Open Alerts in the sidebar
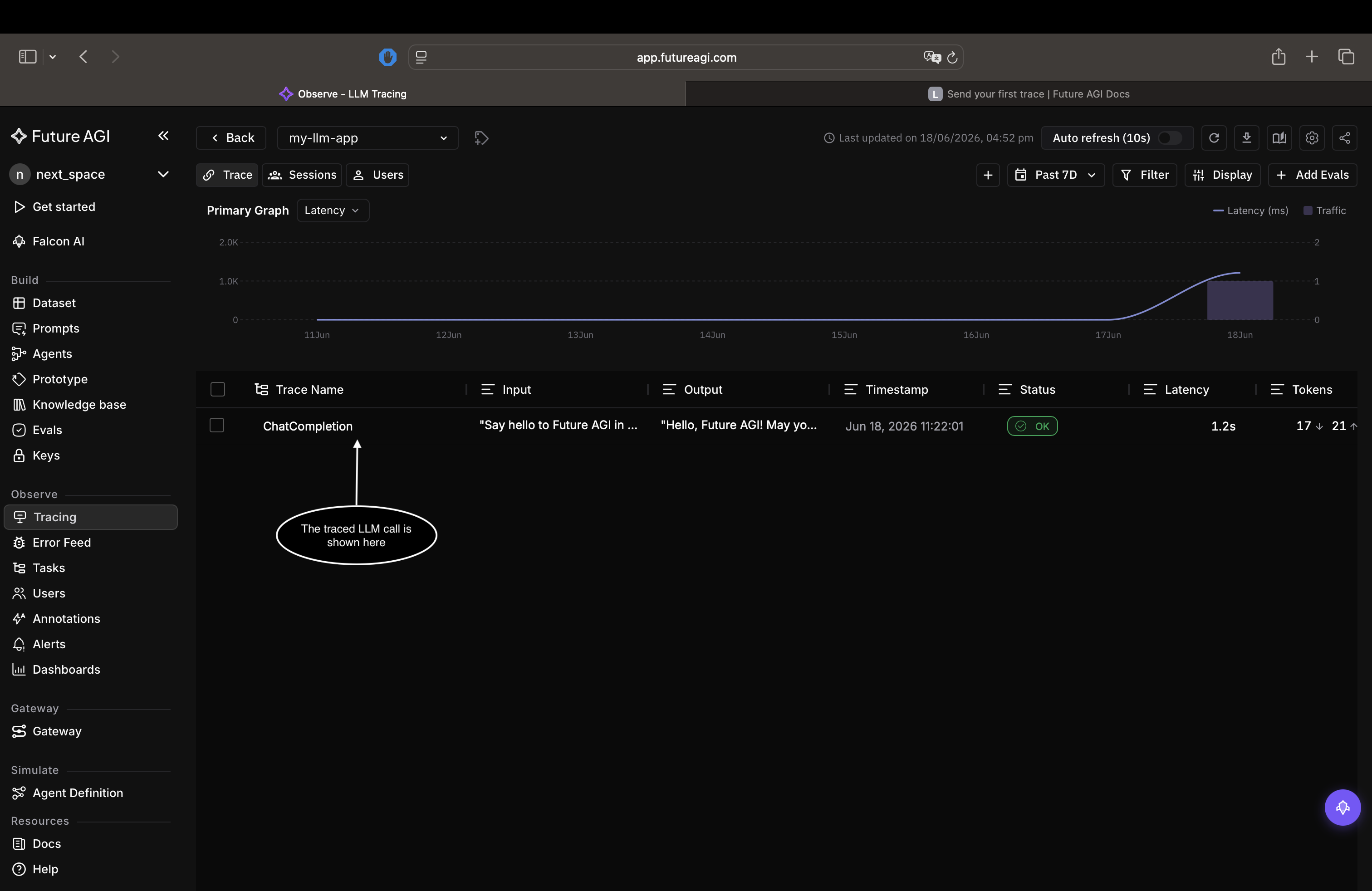The image size is (1372, 891). click(x=90, y=644)
